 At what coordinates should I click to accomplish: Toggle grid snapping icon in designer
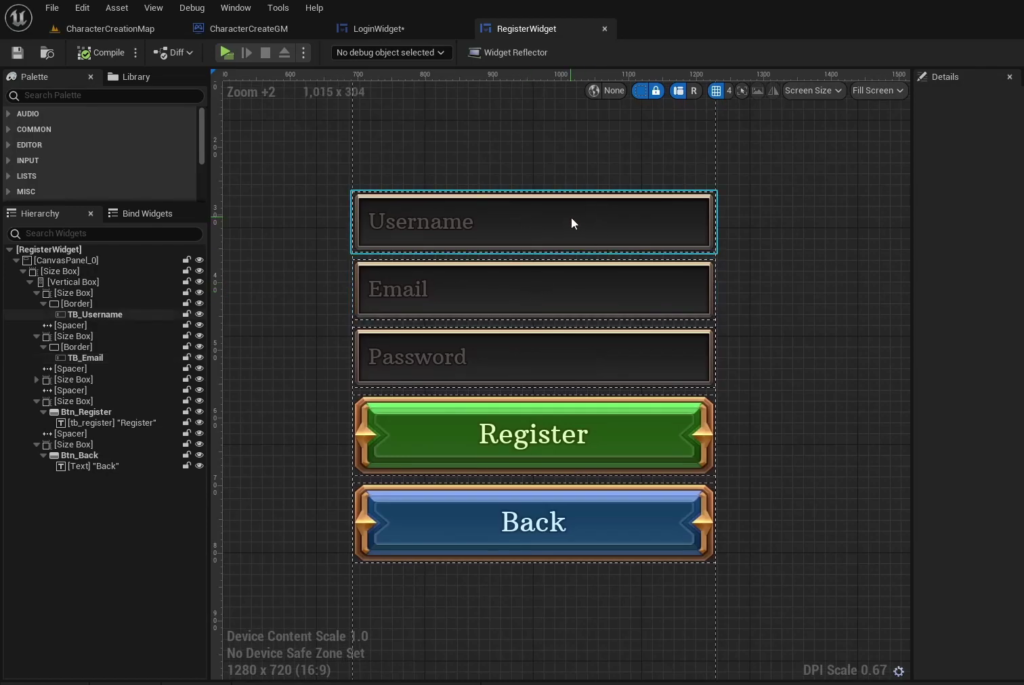716,91
